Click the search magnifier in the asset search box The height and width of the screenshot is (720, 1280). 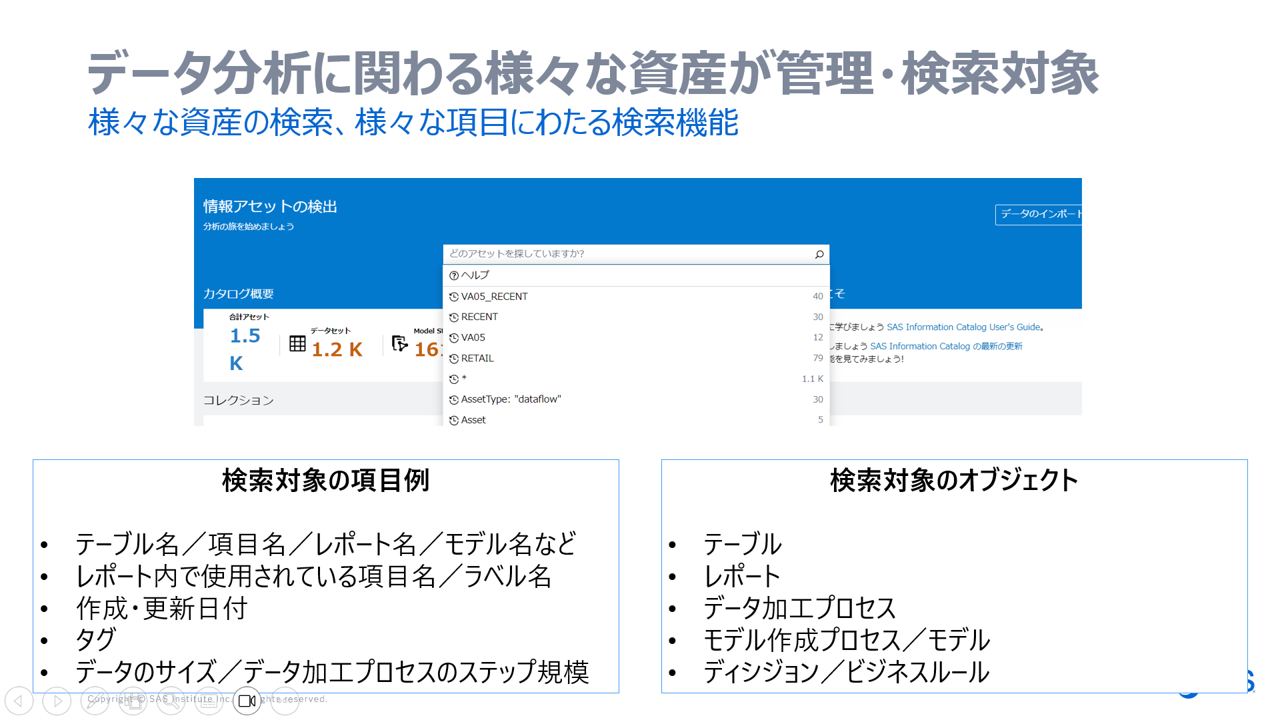tap(819, 254)
